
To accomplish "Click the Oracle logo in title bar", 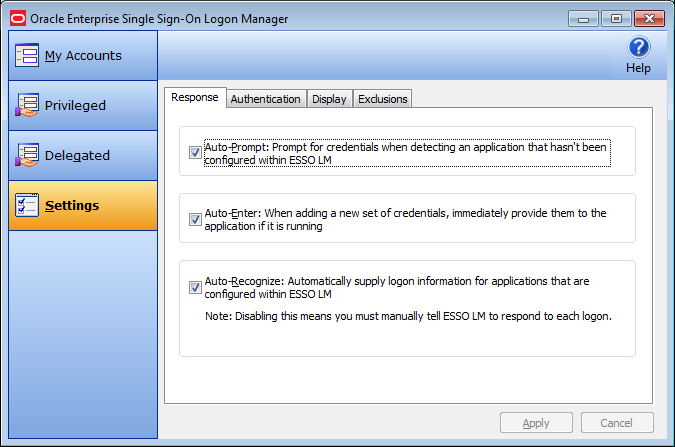I will pos(16,16).
